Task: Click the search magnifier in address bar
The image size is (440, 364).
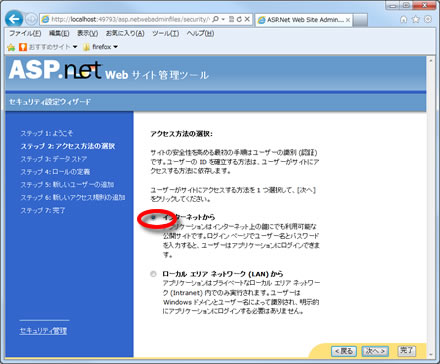Action: click(x=215, y=19)
